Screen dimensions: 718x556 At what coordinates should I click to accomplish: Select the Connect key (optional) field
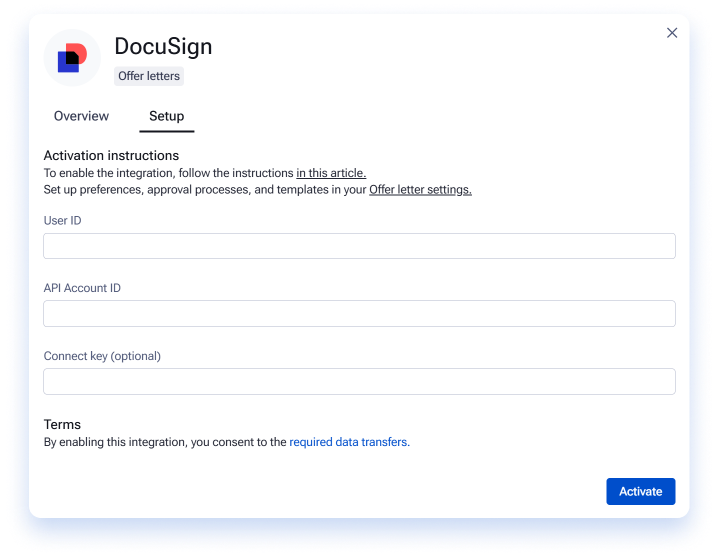pos(359,382)
